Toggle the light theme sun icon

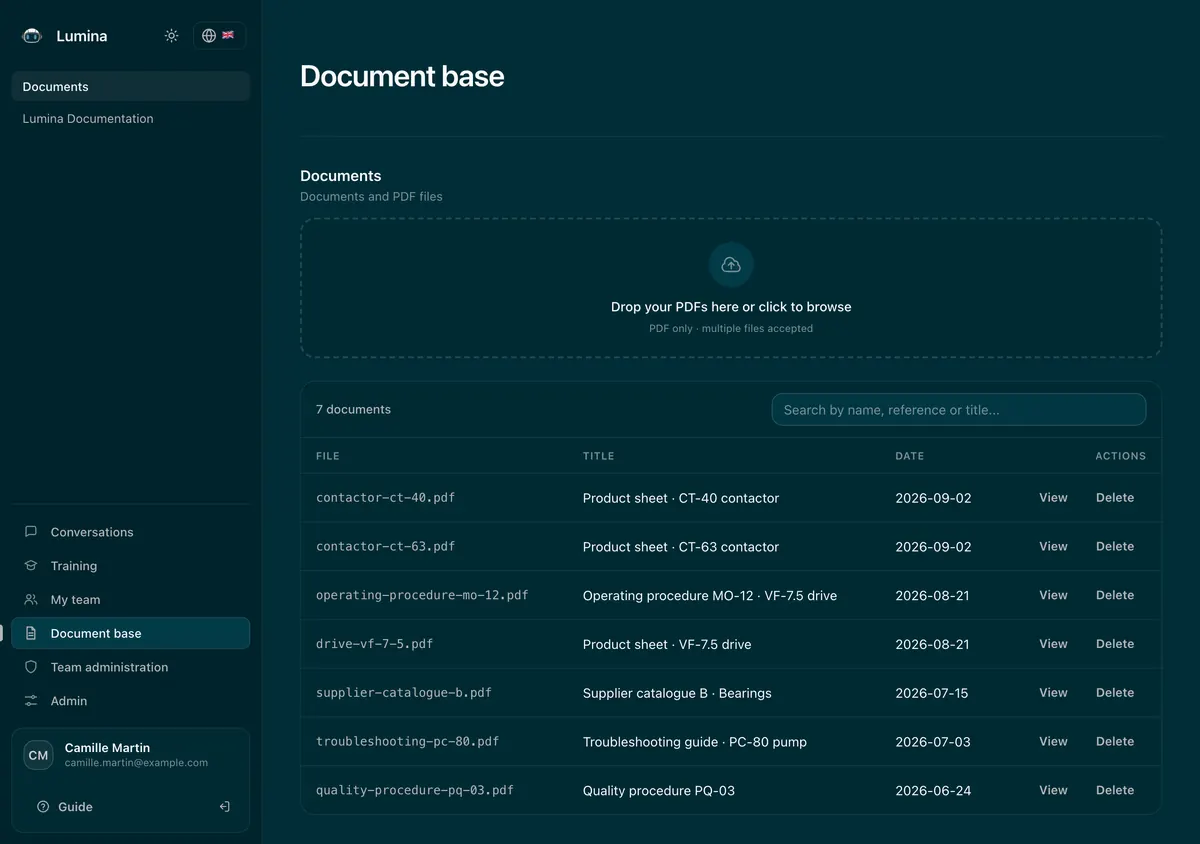pos(172,36)
